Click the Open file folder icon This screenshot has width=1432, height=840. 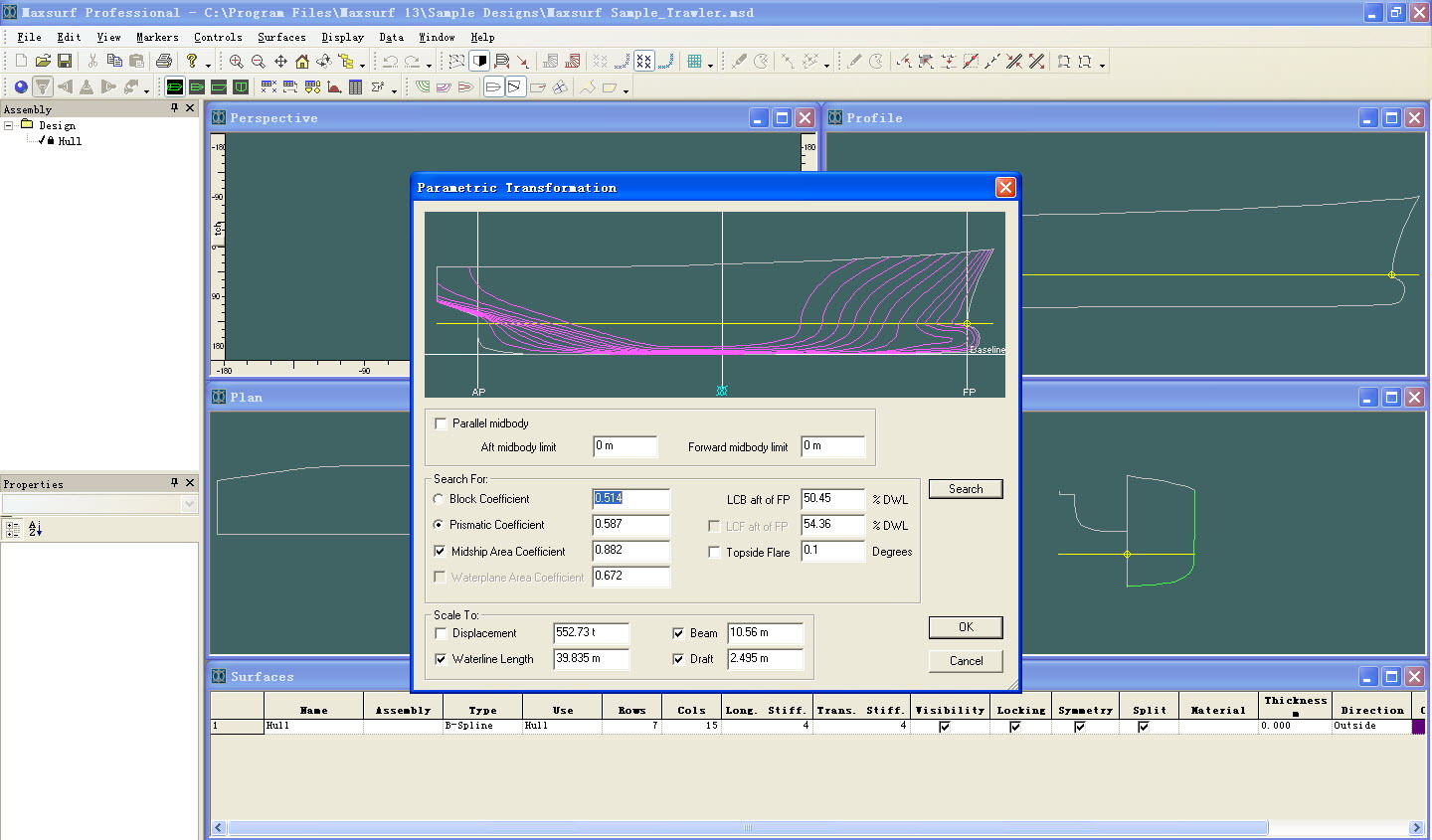tap(43, 61)
